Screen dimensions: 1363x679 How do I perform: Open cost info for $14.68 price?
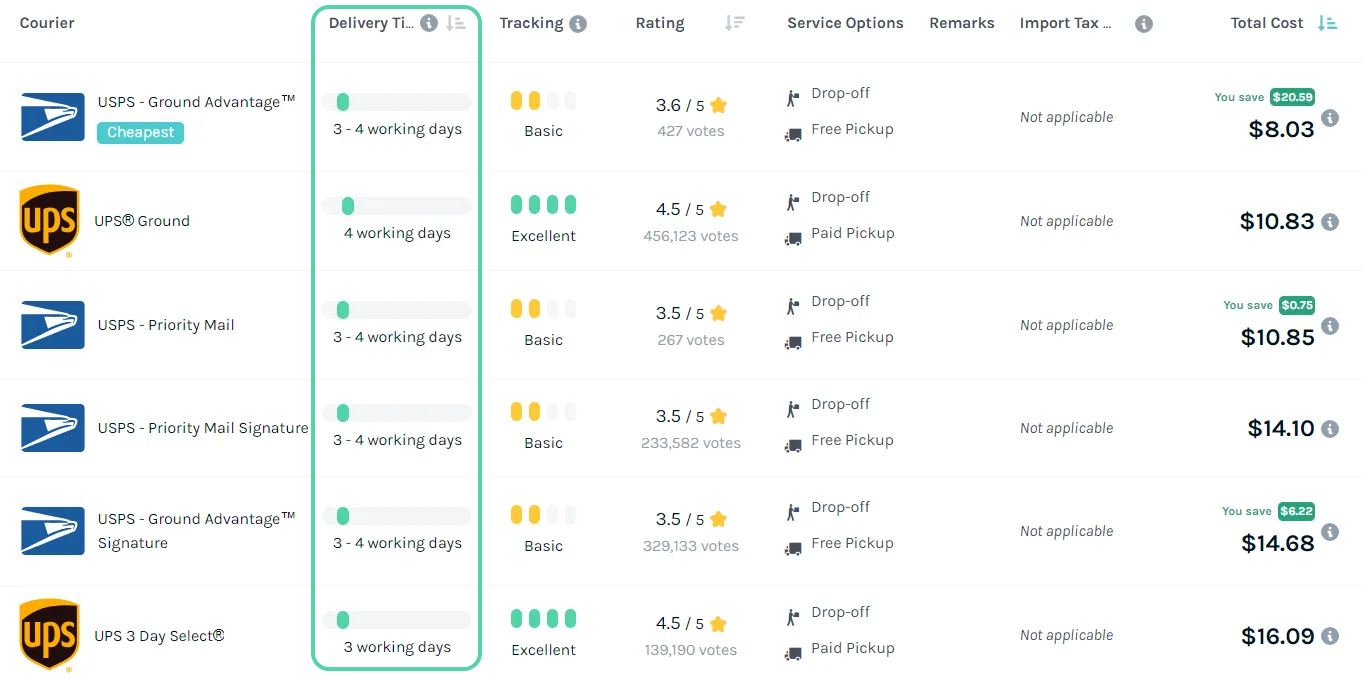(x=1330, y=532)
